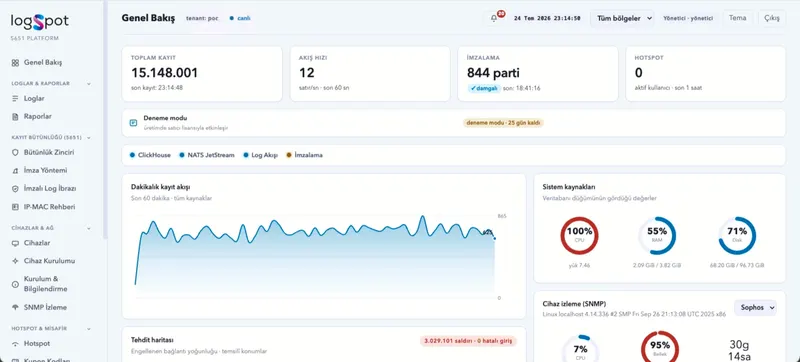The width and height of the screenshot is (800, 362).
Task: Open the notification bell icon
Action: point(493,18)
